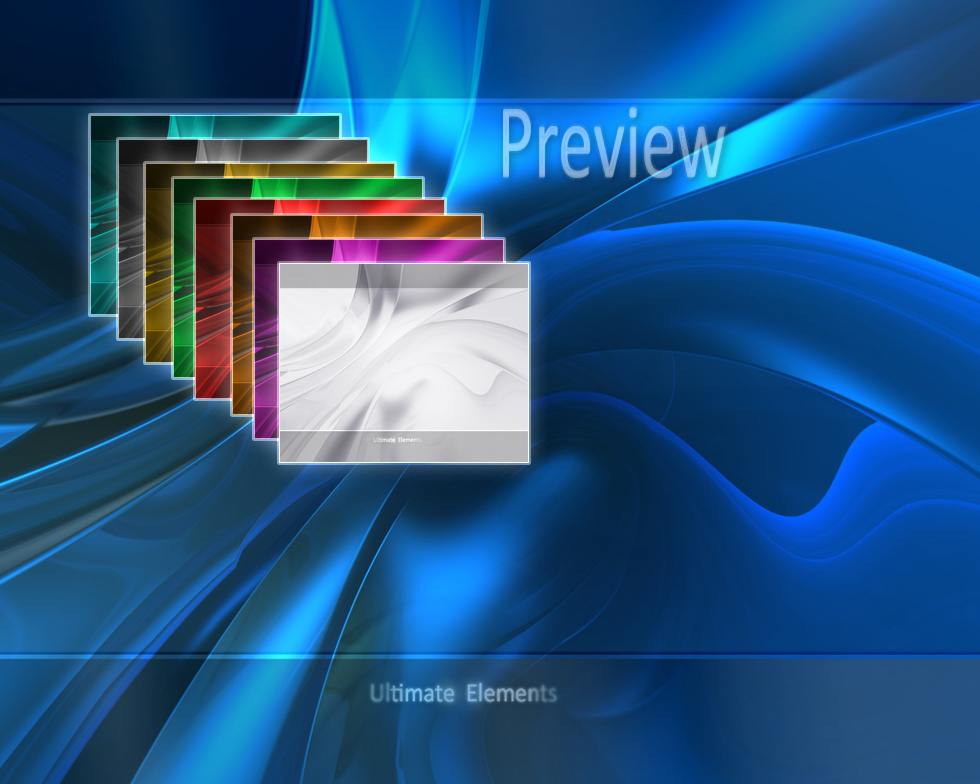Click the large Preview title text

pos(612,145)
